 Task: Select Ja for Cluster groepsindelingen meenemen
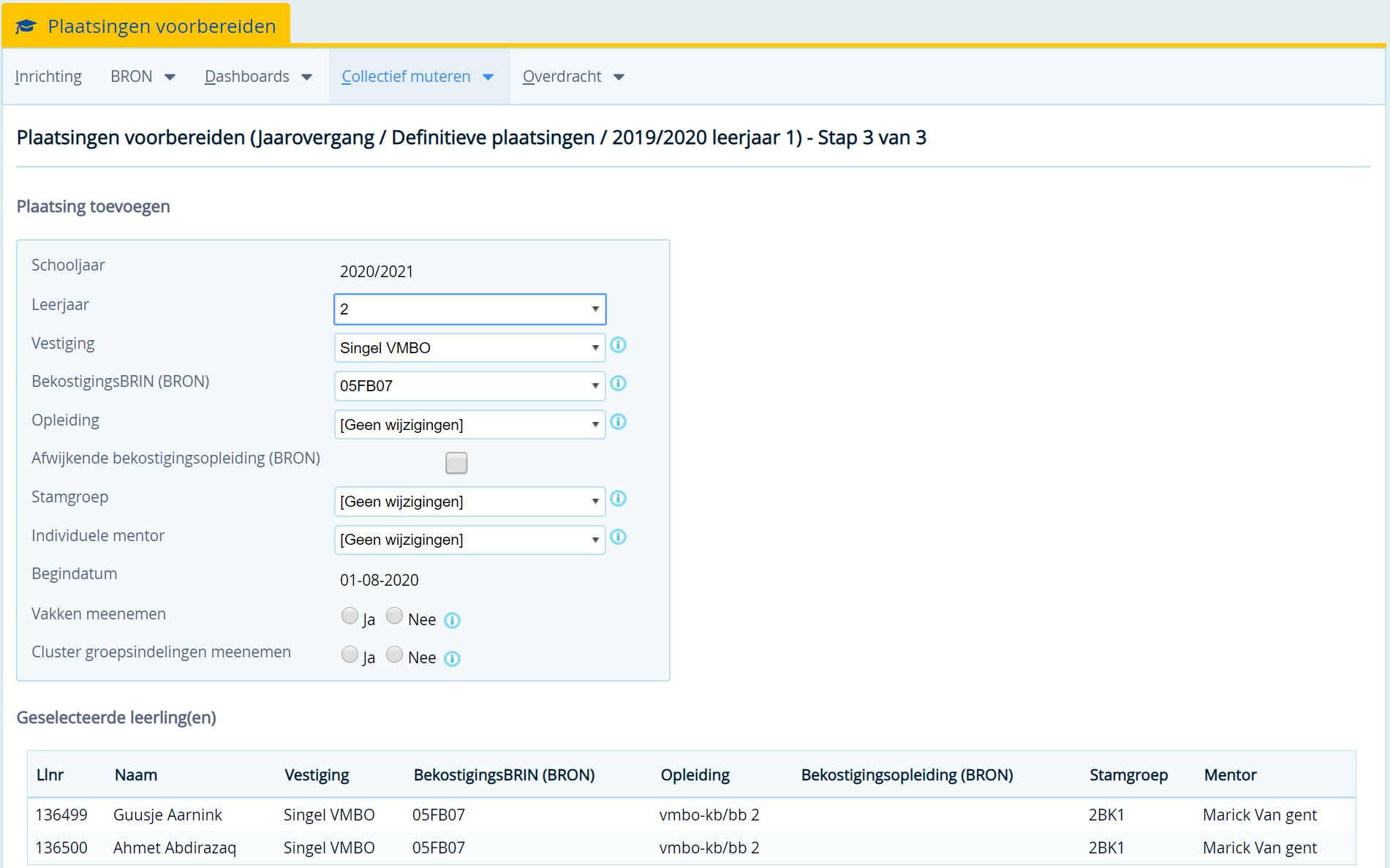[350, 654]
